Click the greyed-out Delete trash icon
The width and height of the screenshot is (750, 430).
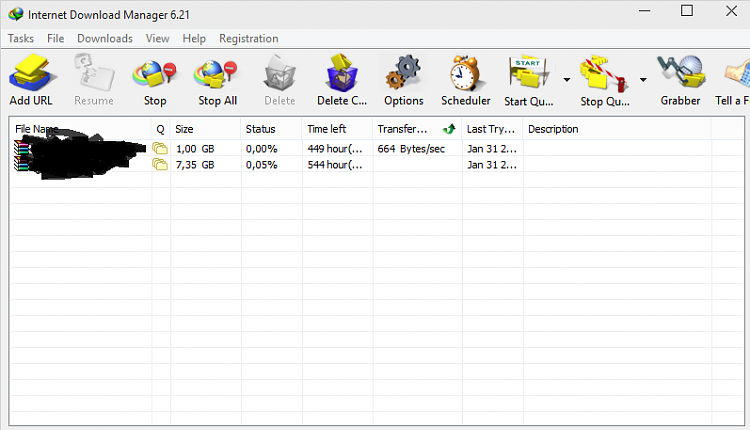[x=280, y=73]
